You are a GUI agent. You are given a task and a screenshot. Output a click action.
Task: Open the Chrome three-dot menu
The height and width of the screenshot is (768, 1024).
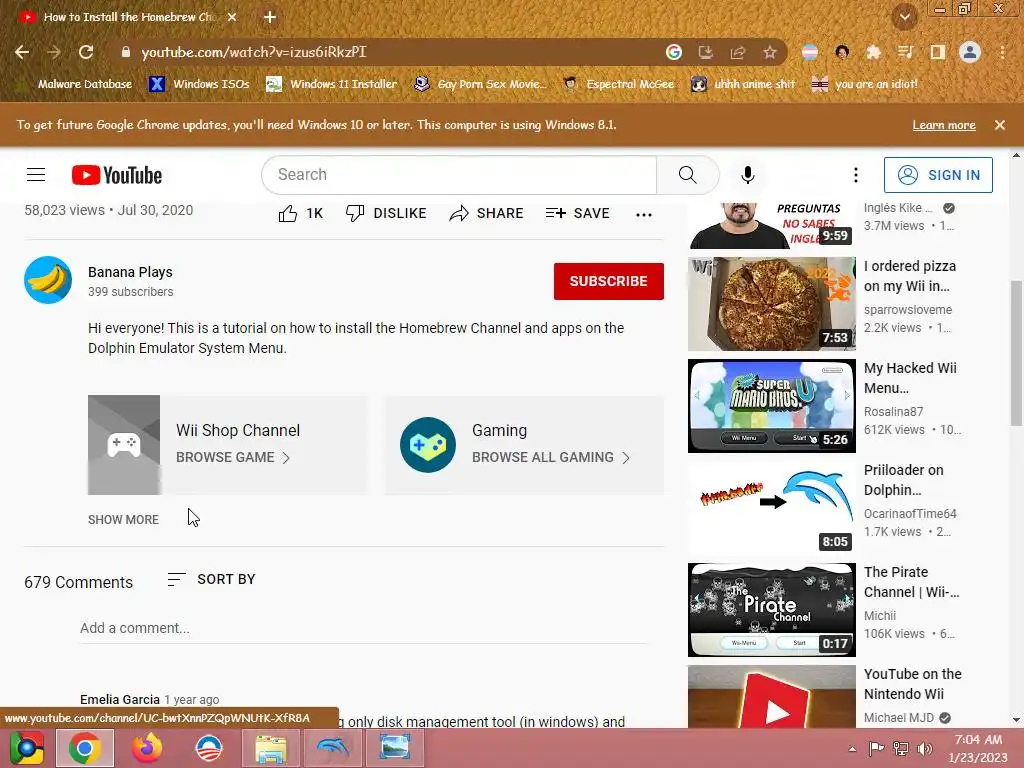point(1002,52)
